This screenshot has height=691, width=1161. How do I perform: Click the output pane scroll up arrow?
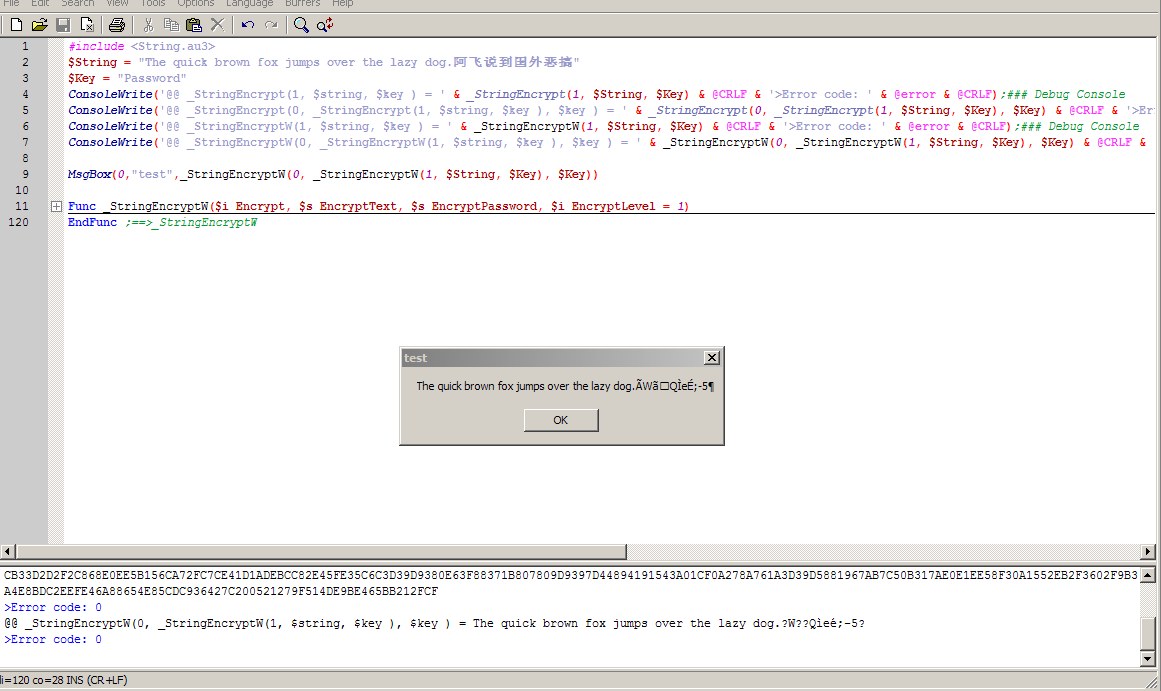tap(1148, 575)
